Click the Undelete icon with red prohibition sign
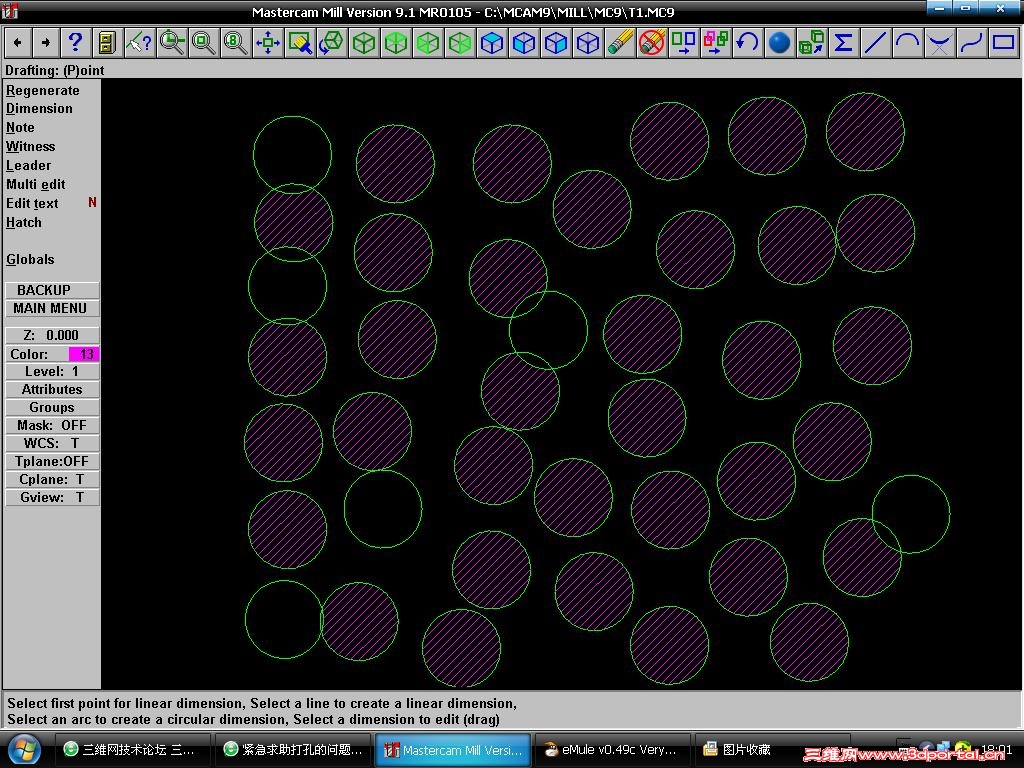 [x=652, y=43]
